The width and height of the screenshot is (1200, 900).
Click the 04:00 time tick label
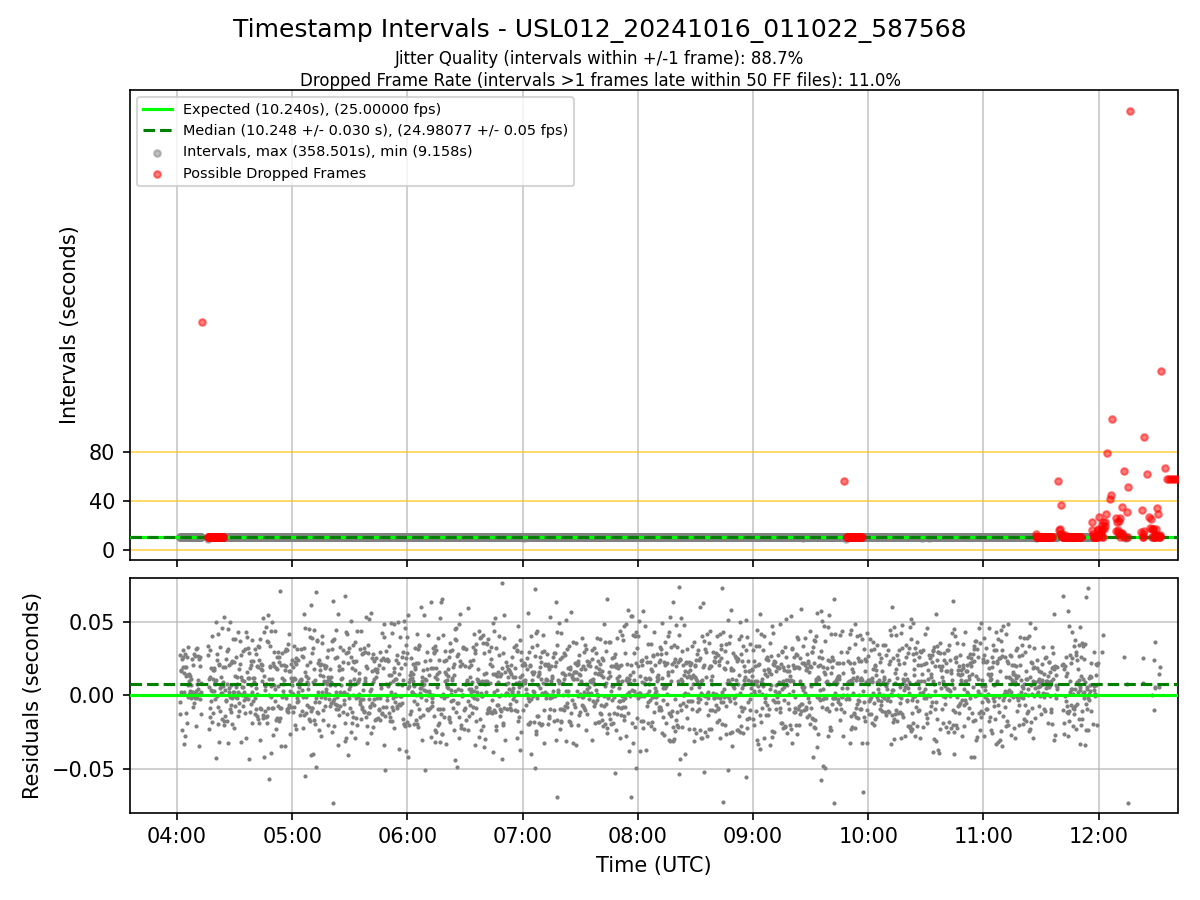point(177,834)
